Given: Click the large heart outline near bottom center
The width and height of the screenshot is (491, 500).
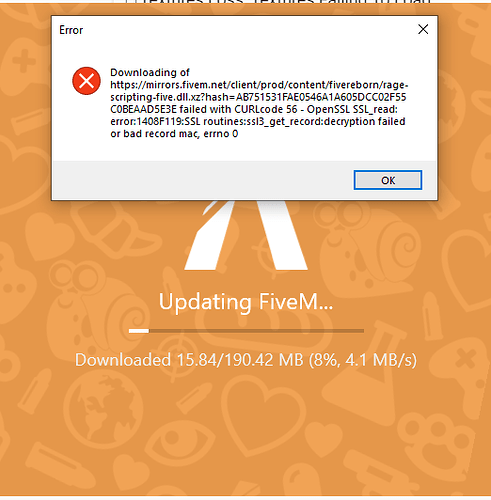Looking at the screenshot, I should coord(263,411).
